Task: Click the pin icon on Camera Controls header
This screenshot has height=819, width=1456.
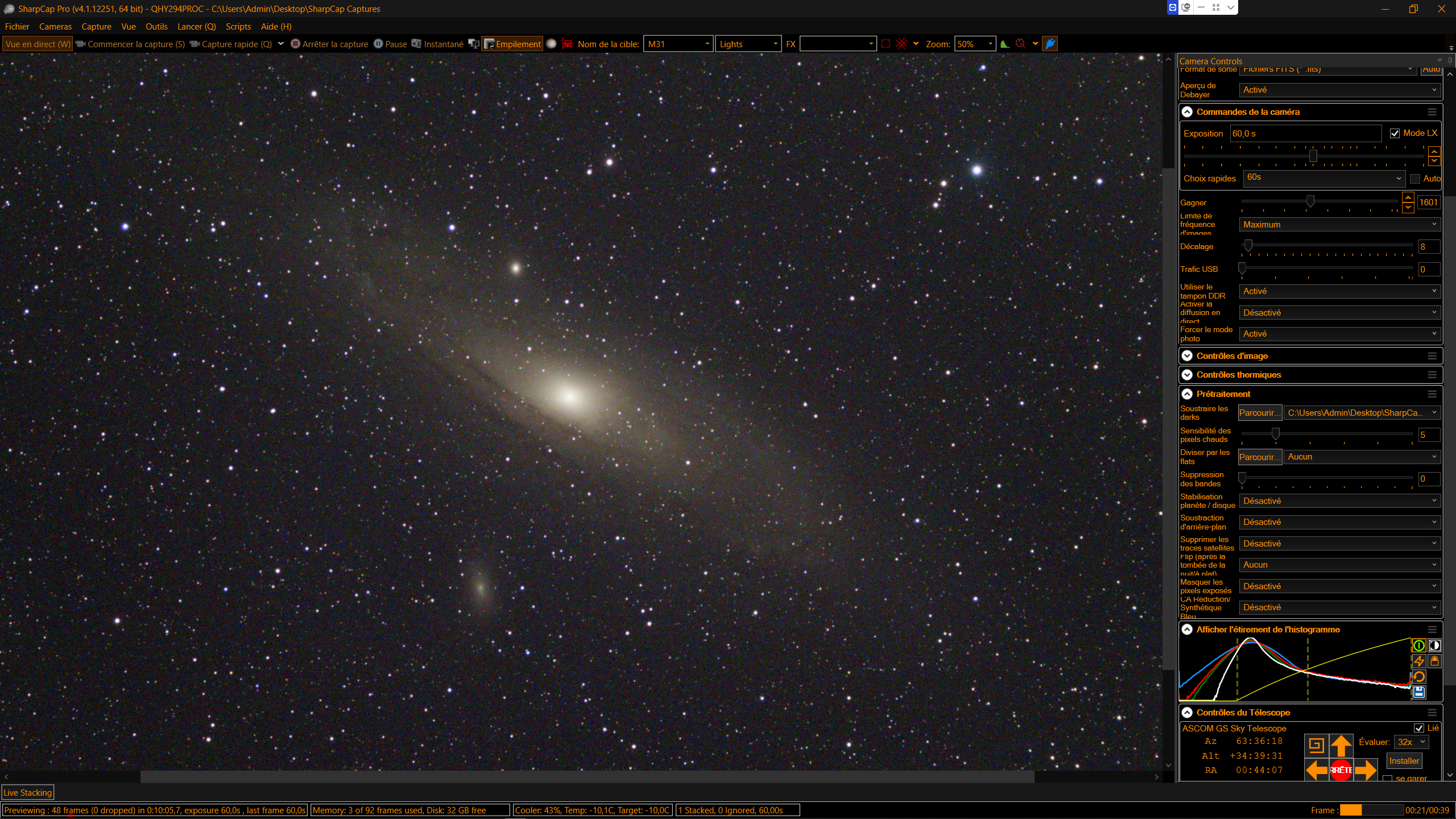Action: 1449,60
